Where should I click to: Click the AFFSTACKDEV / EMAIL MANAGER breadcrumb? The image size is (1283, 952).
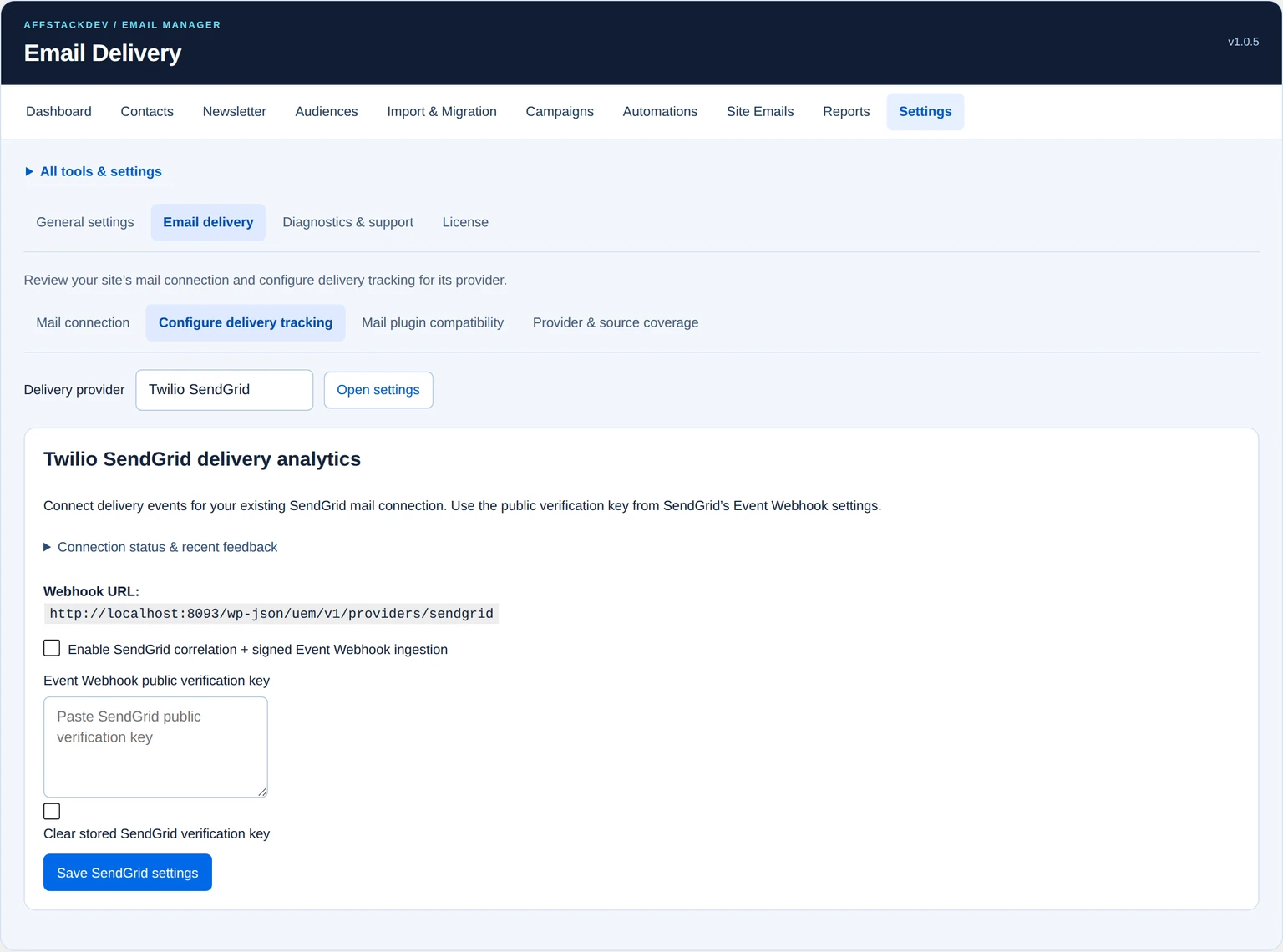tap(122, 25)
